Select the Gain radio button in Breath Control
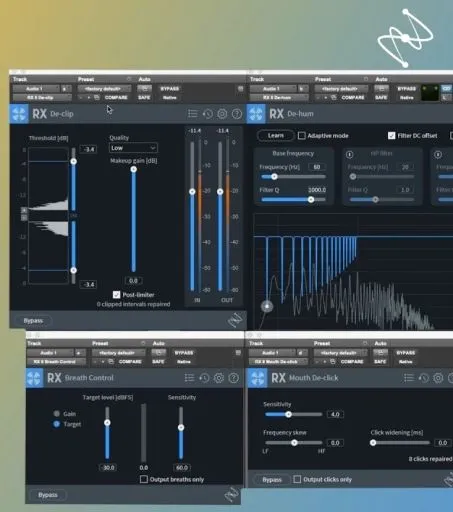The width and height of the screenshot is (453, 512). pyautogui.click(x=57, y=414)
